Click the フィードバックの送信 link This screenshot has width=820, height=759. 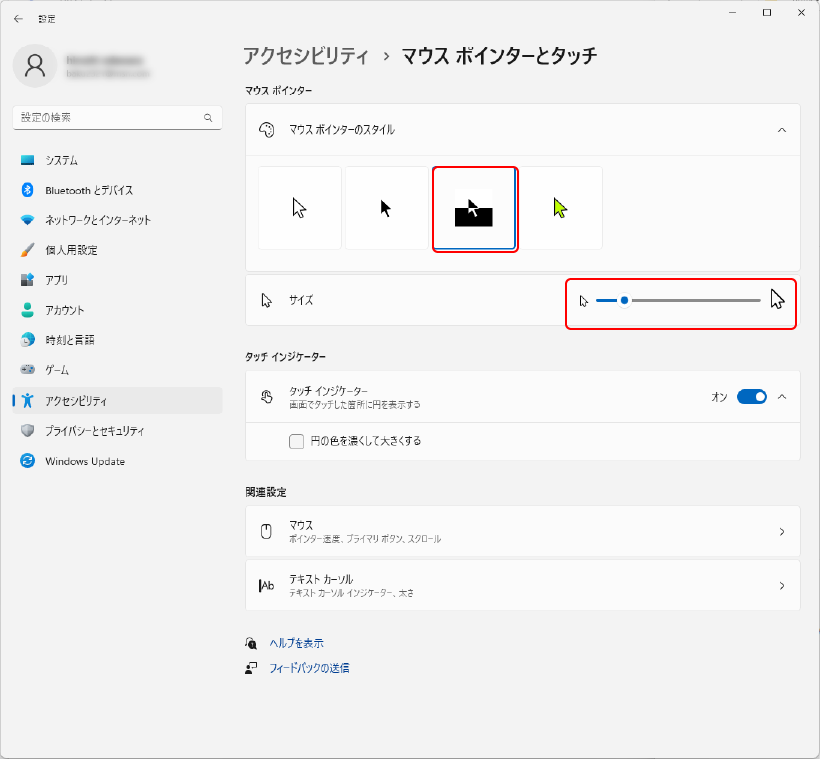pos(309,668)
